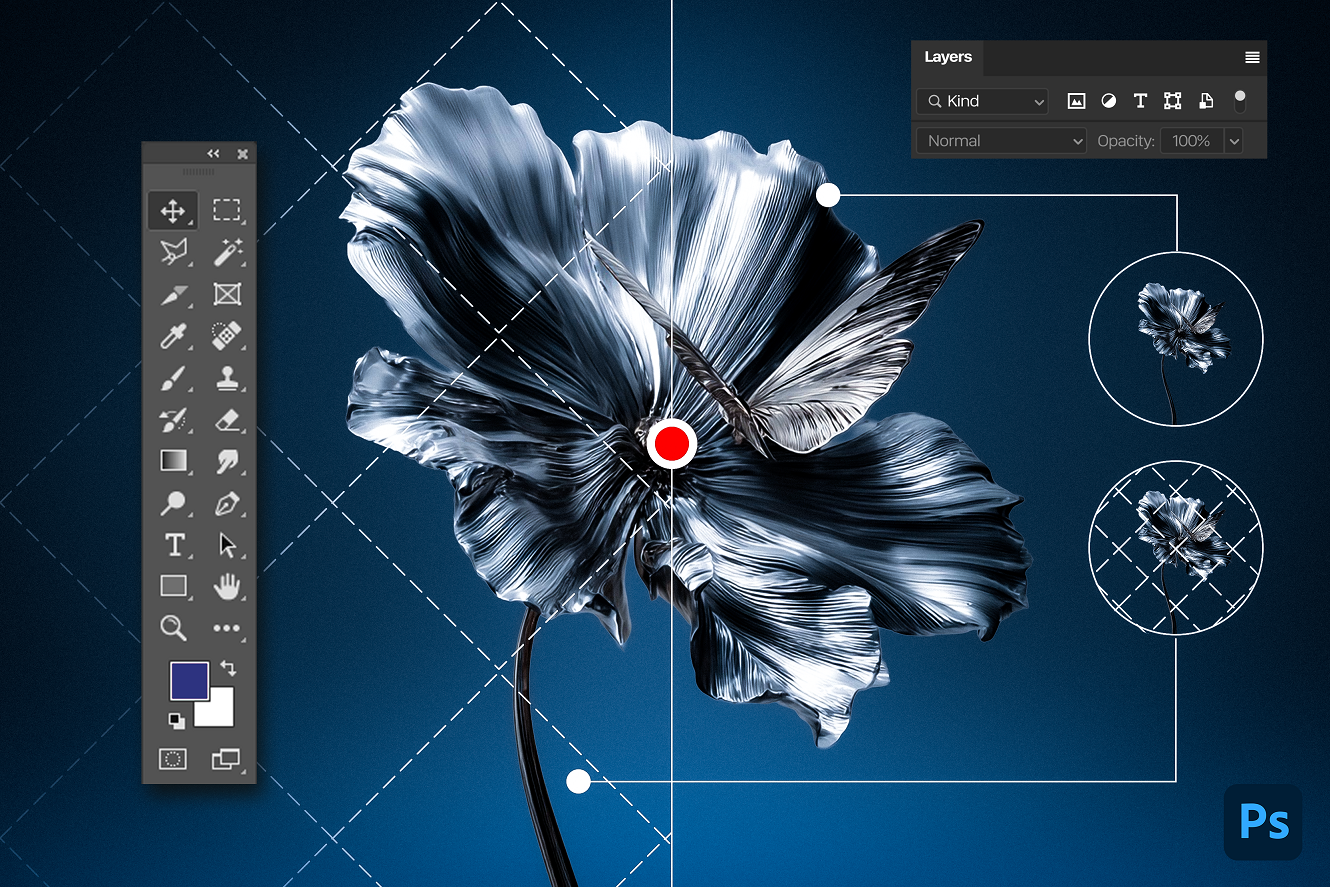Select the Magic Wand tool
Viewport: 1330px width, 887px height.
pyautogui.click(x=228, y=252)
